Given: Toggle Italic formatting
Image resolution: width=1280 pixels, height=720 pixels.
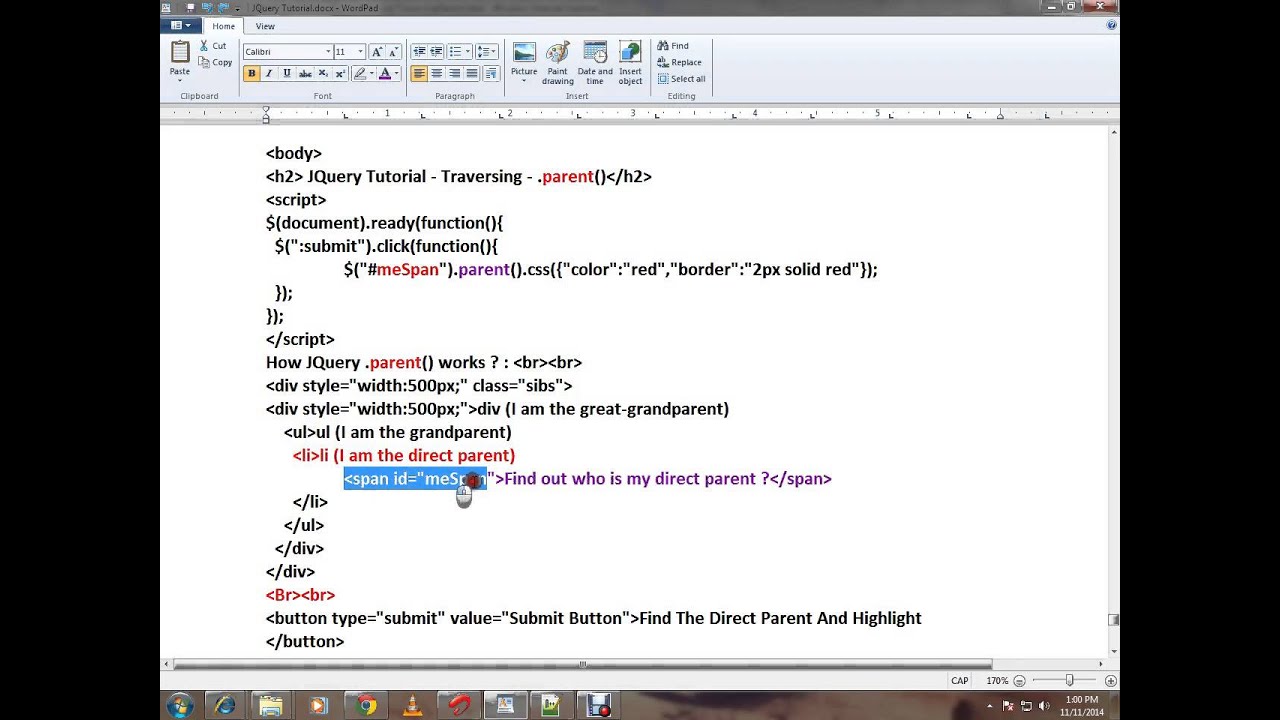Looking at the screenshot, I should click(x=268, y=74).
